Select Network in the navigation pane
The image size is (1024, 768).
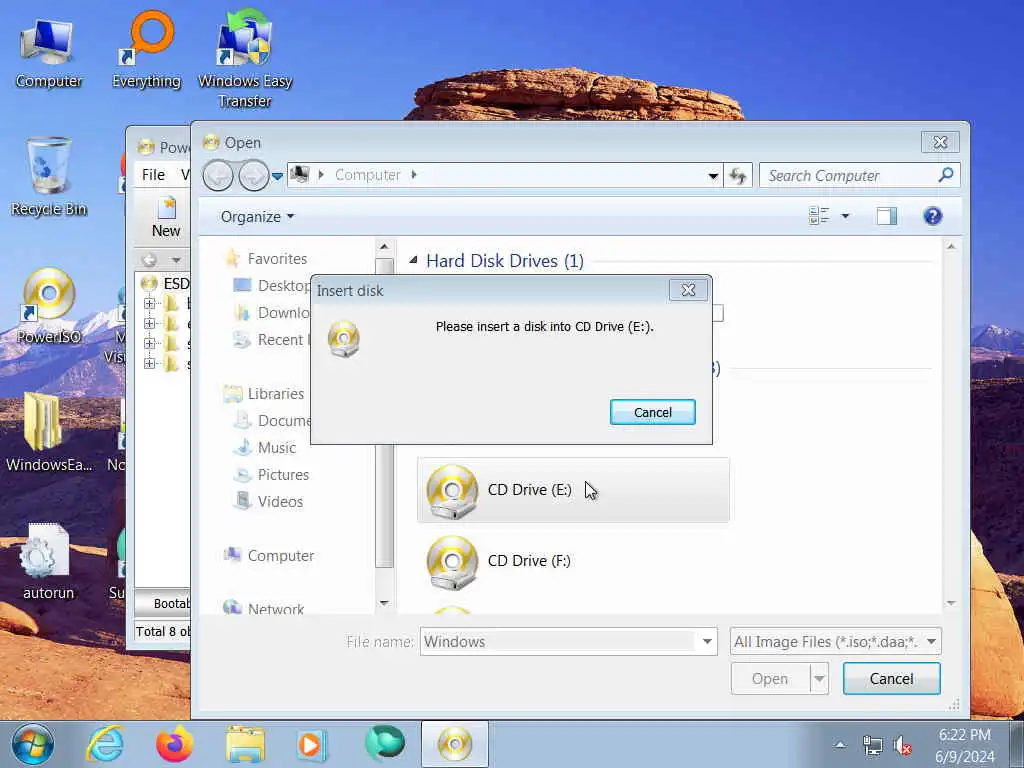tap(276, 609)
